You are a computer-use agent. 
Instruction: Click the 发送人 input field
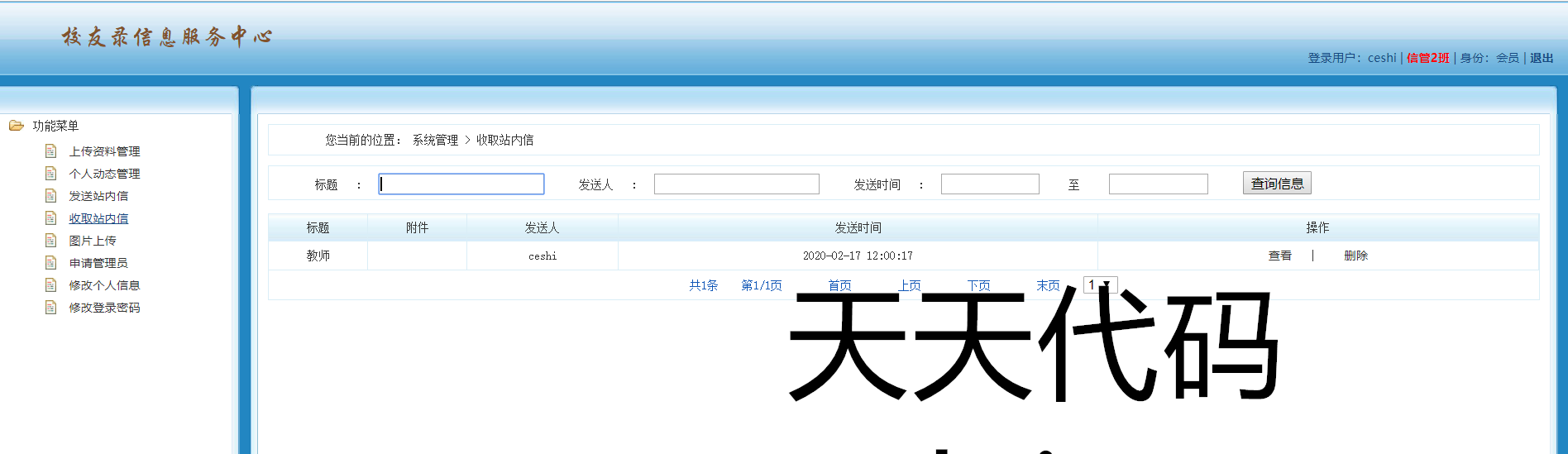736,184
